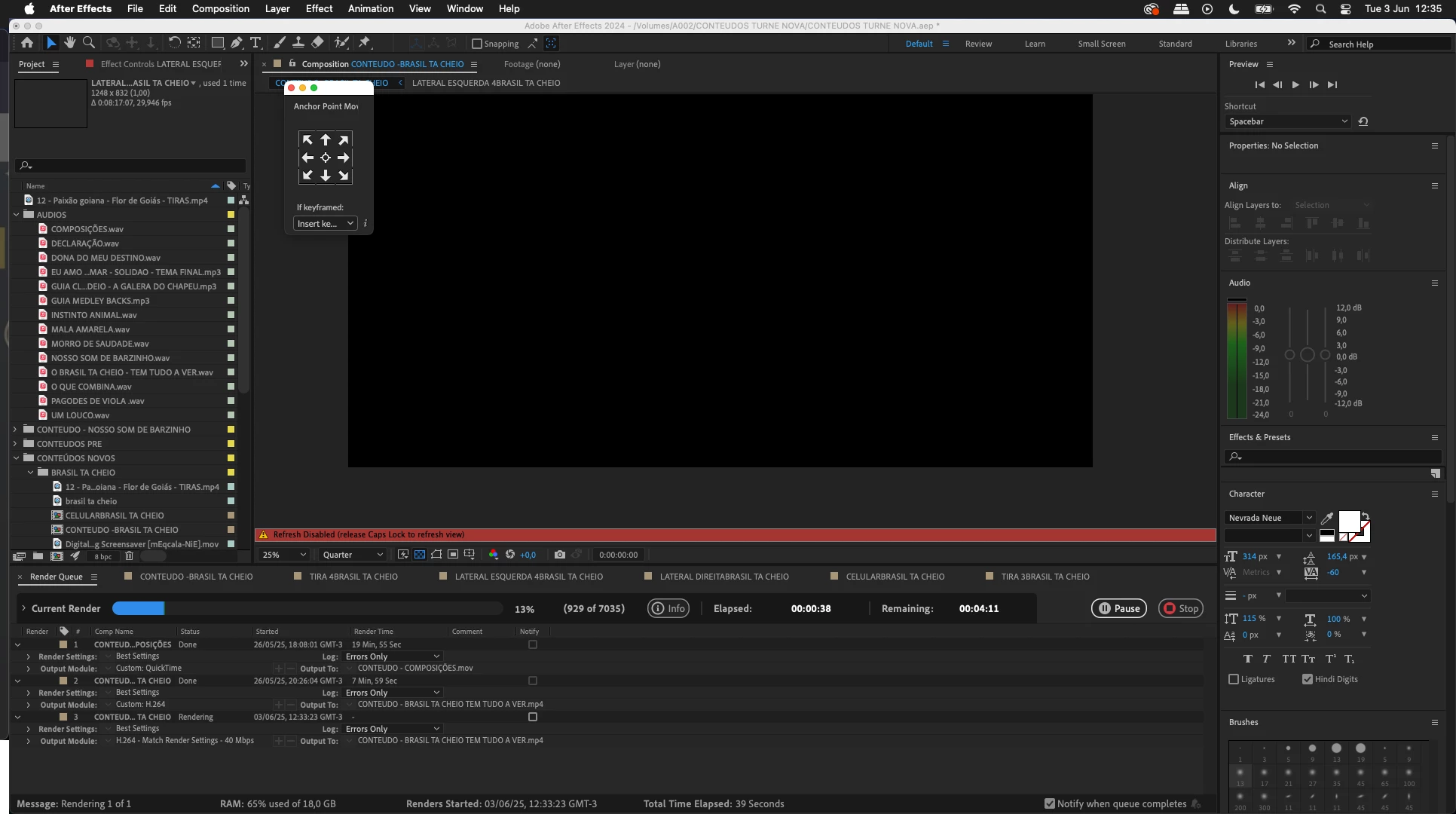The width and height of the screenshot is (1456, 814).
Task: Open the Quarter resolution dropdown
Action: pos(352,555)
